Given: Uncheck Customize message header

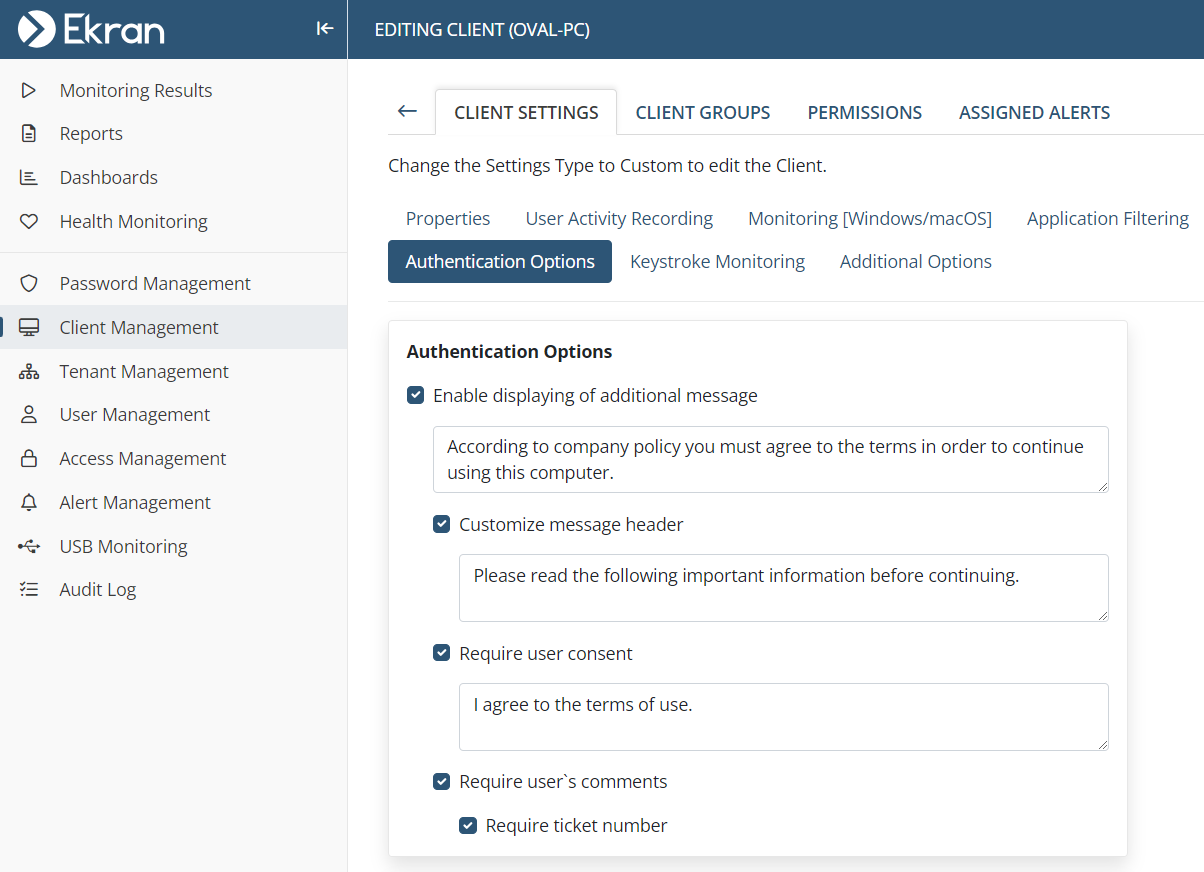Looking at the screenshot, I should tap(442, 525).
